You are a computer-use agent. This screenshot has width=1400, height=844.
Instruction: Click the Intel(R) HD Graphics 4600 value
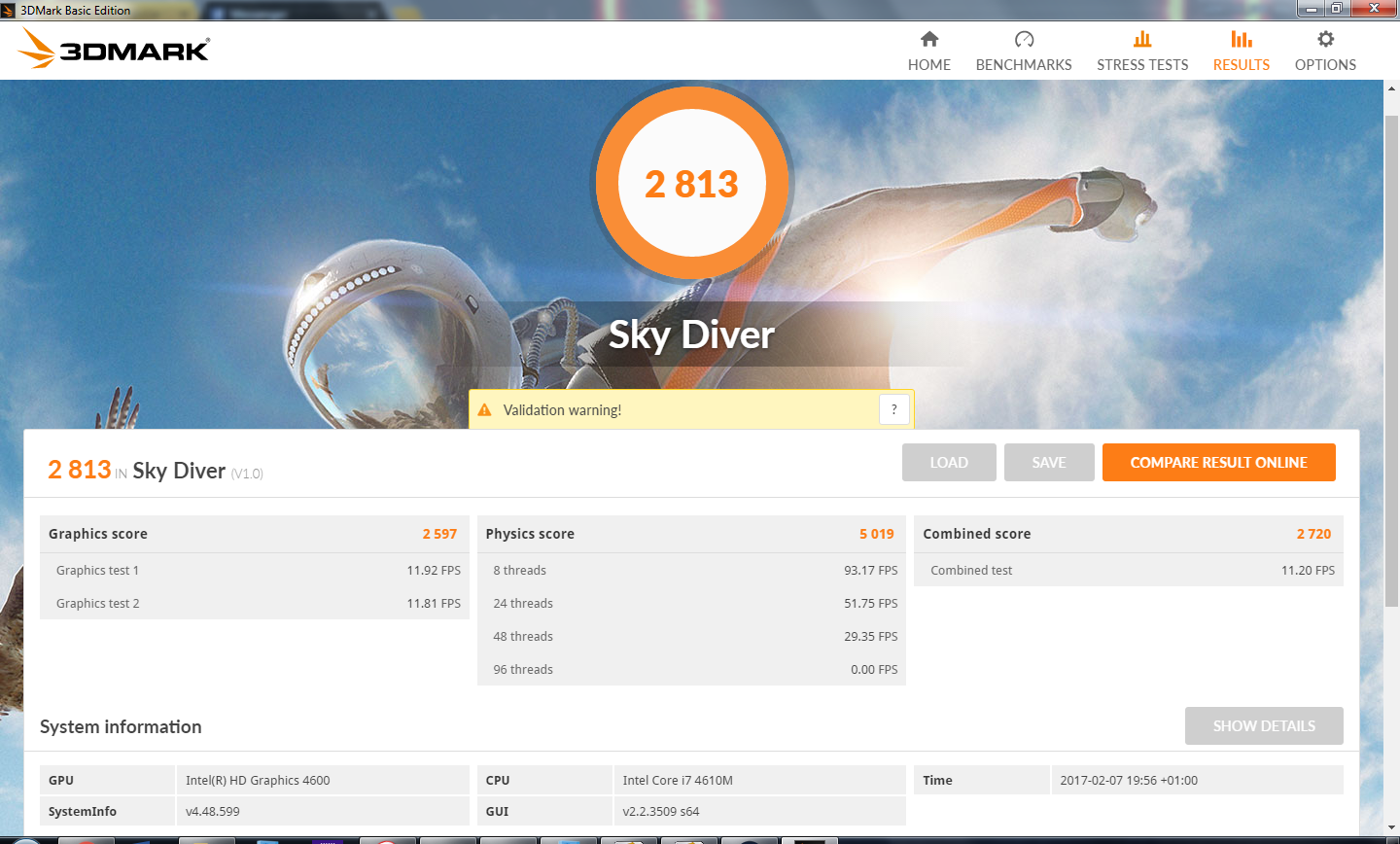pyautogui.click(x=258, y=781)
